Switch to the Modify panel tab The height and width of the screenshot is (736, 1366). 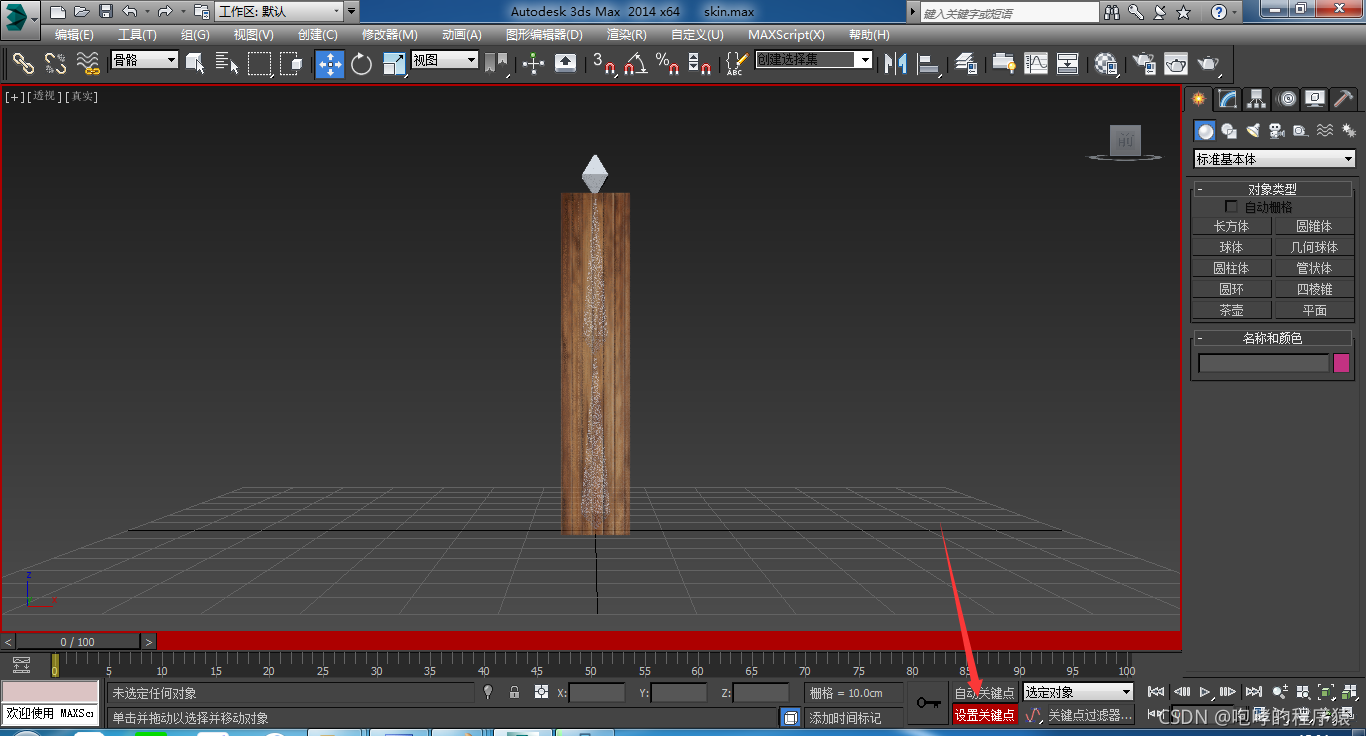1227,98
